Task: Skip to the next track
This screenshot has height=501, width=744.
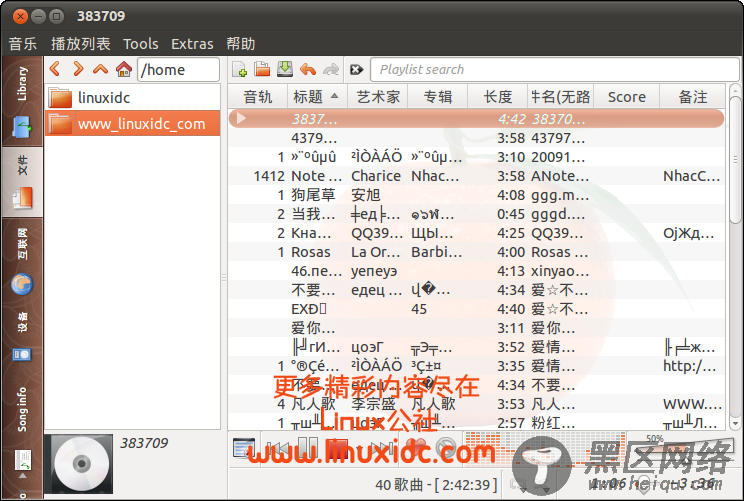Action: pyautogui.click(x=380, y=448)
